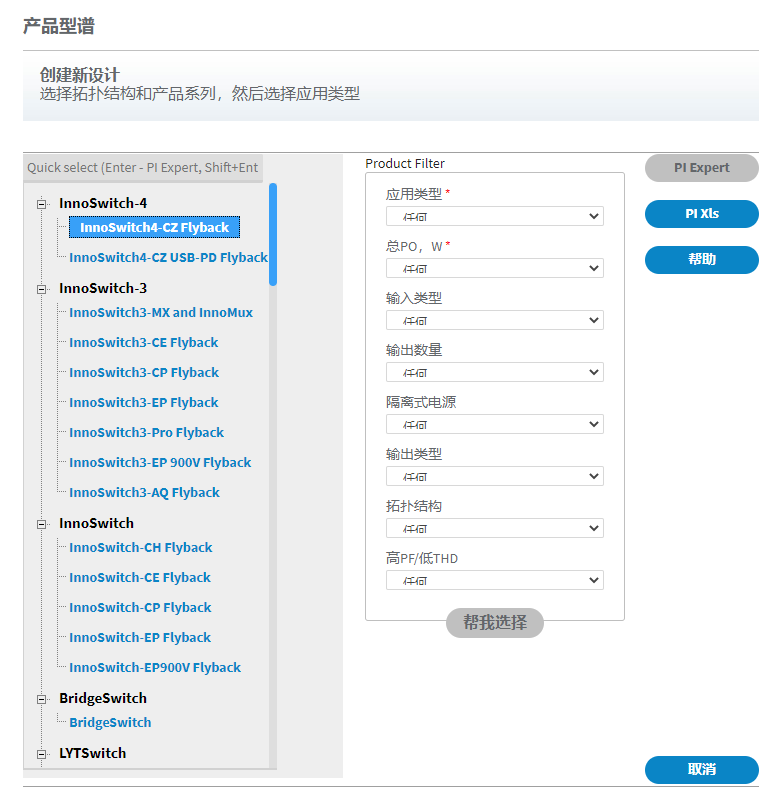Click the InnoSwitch group label
The height and width of the screenshot is (795, 778).
[x=96, y=523]
